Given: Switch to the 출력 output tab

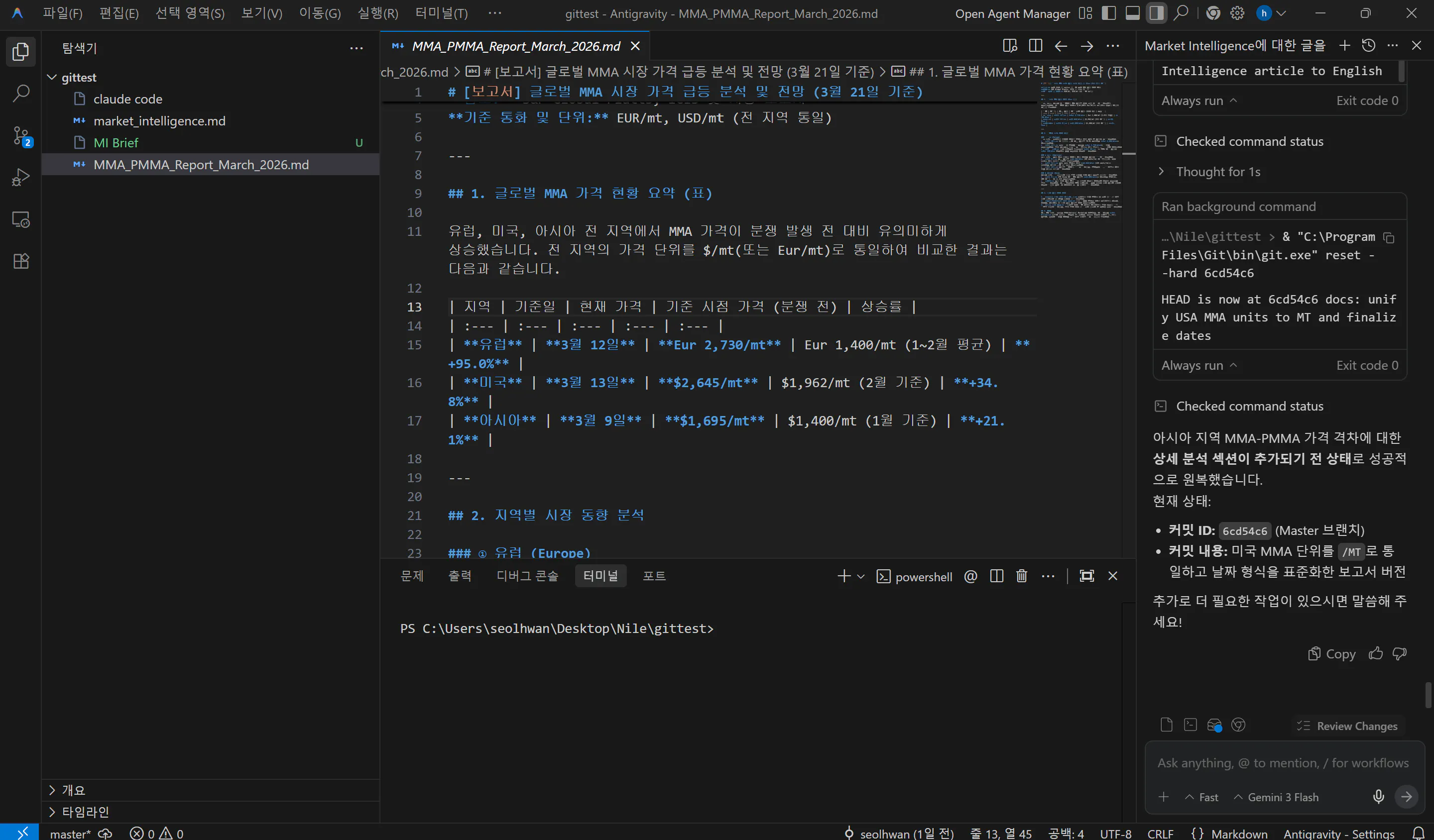Looking at the screenshot, I should point(460,576).
